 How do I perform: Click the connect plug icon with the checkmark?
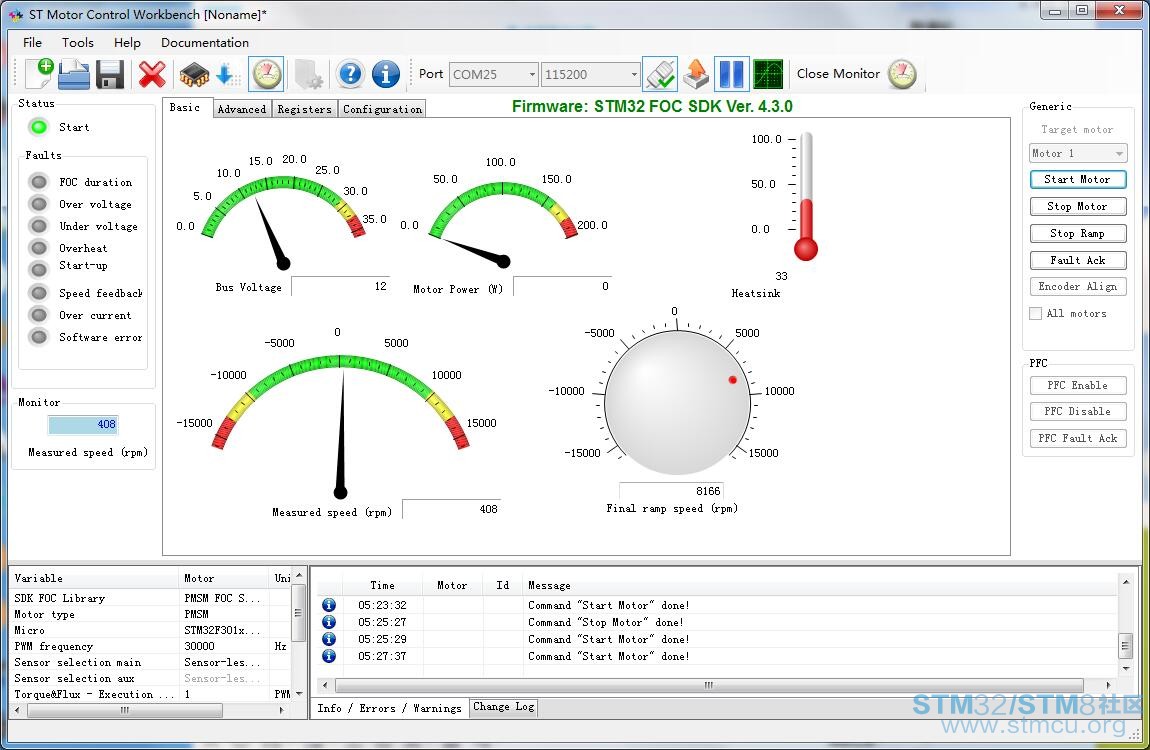(x=660, y=74)
